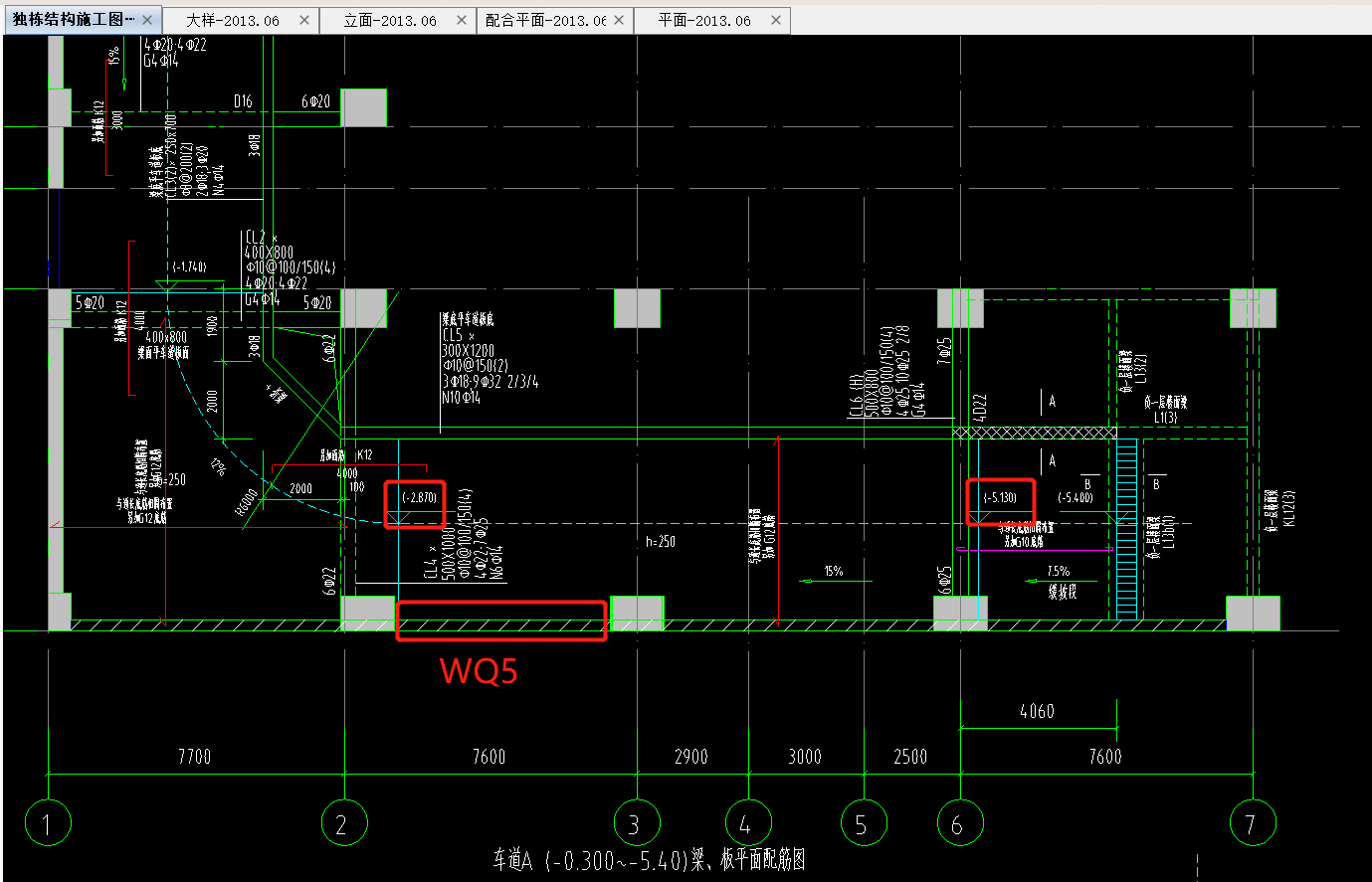The image size is (1372, 882).
Task: Click the (-1.740) elevation label
Action: click(189, 266)
